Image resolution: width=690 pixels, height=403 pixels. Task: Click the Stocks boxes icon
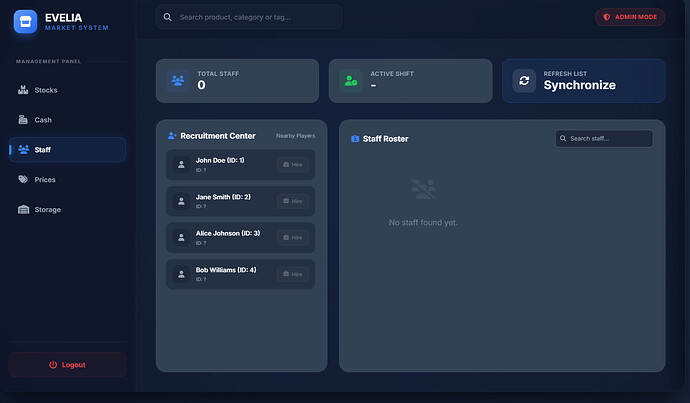23,90
